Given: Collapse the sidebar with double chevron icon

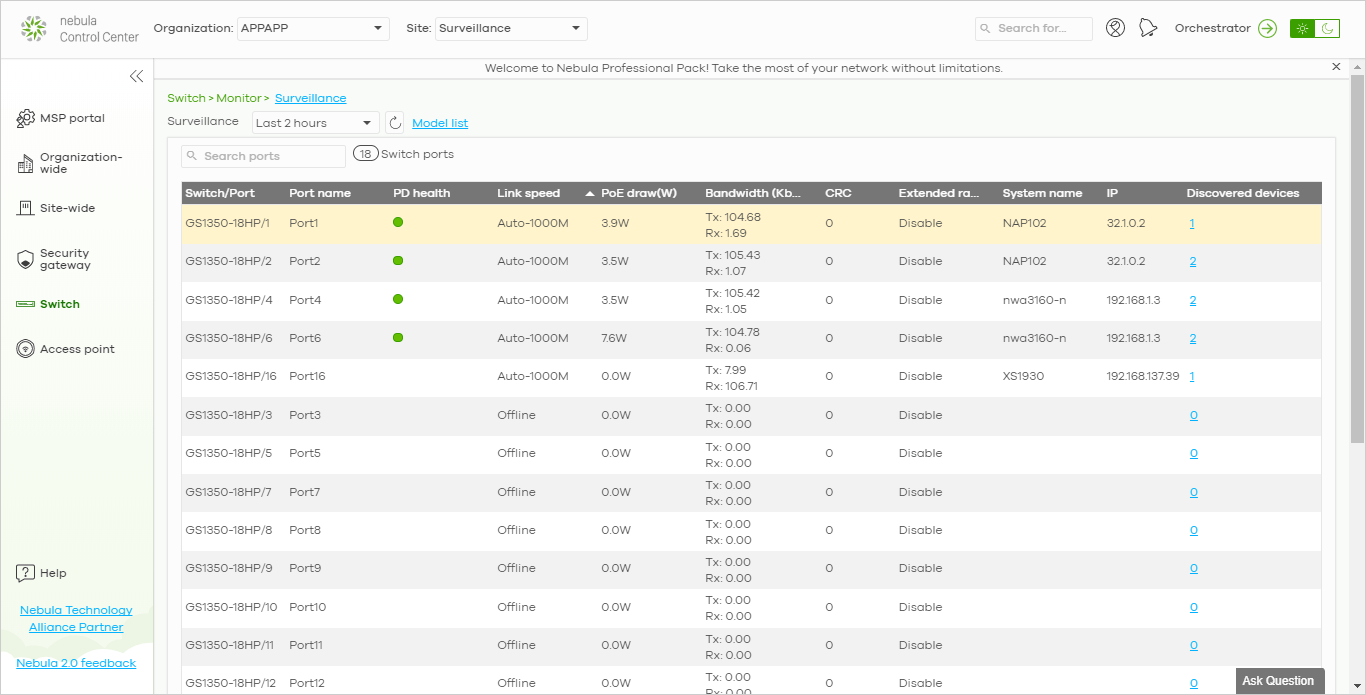Looking at the screenshot, I should pyautogui.click(x=136, y=76).
